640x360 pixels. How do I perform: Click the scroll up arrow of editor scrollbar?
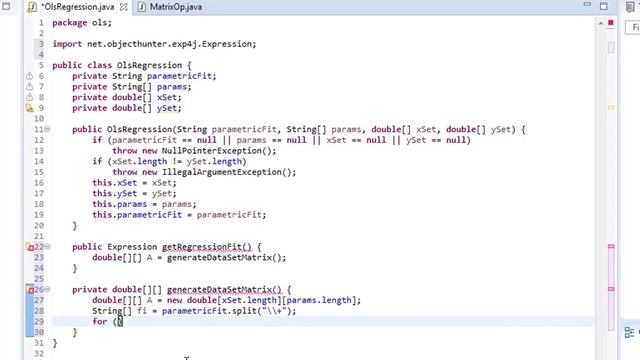click(601, 23)
